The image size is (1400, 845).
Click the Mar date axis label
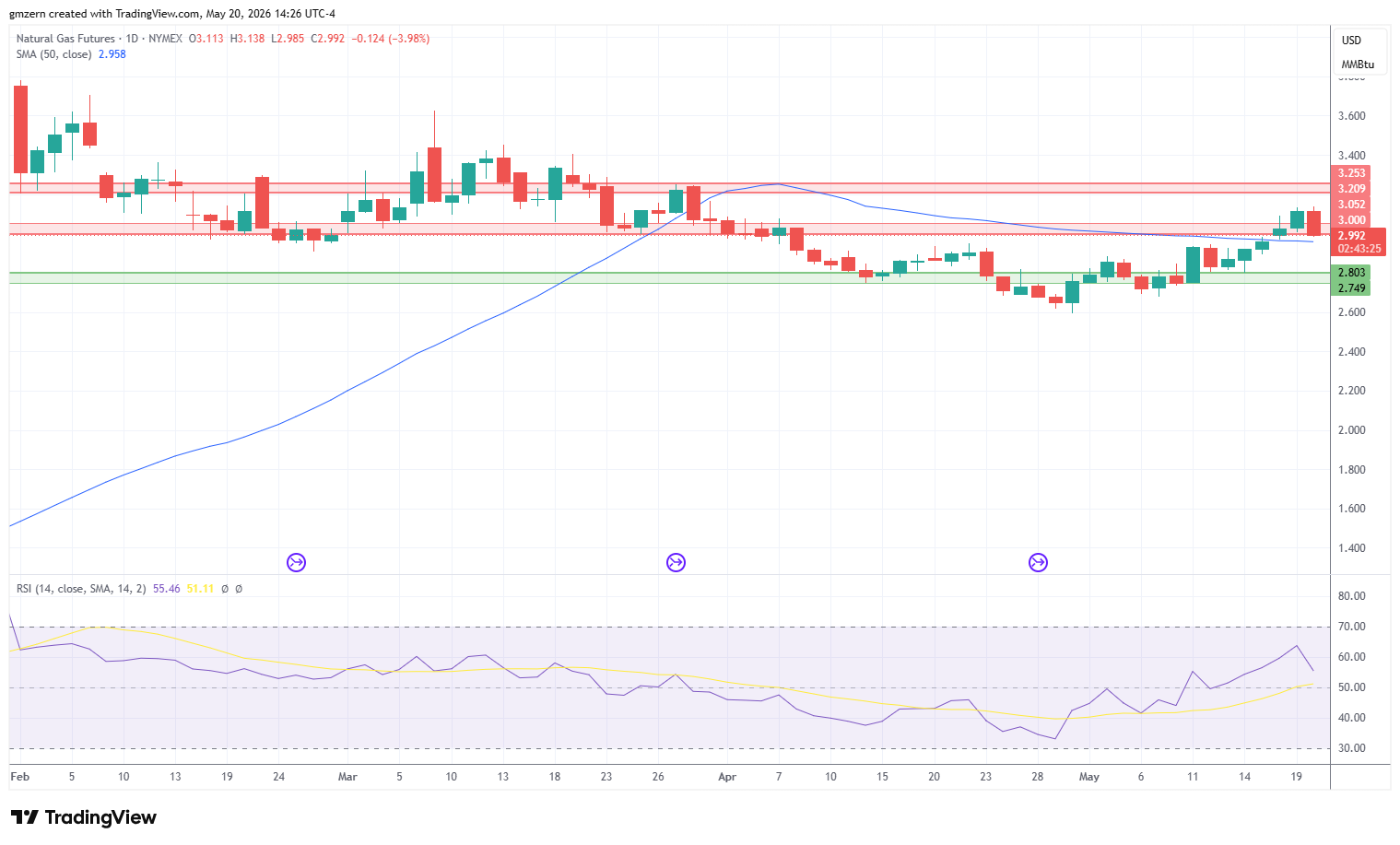[347, 777]
